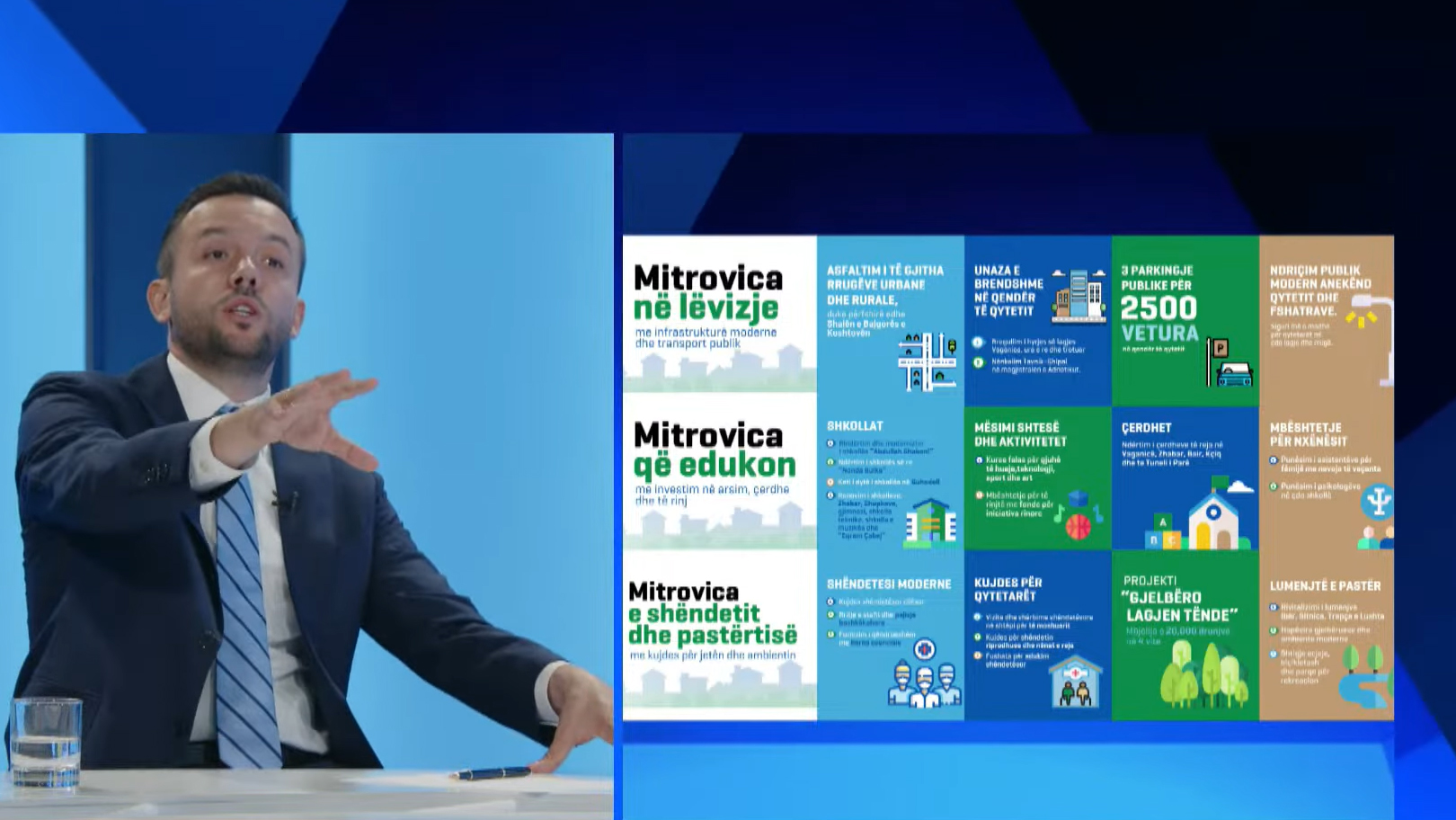Screen dimensions: 1456x820
Task: Click the "LUMENJTË E PASTËR" heading
Action: tap(1325, 586)
